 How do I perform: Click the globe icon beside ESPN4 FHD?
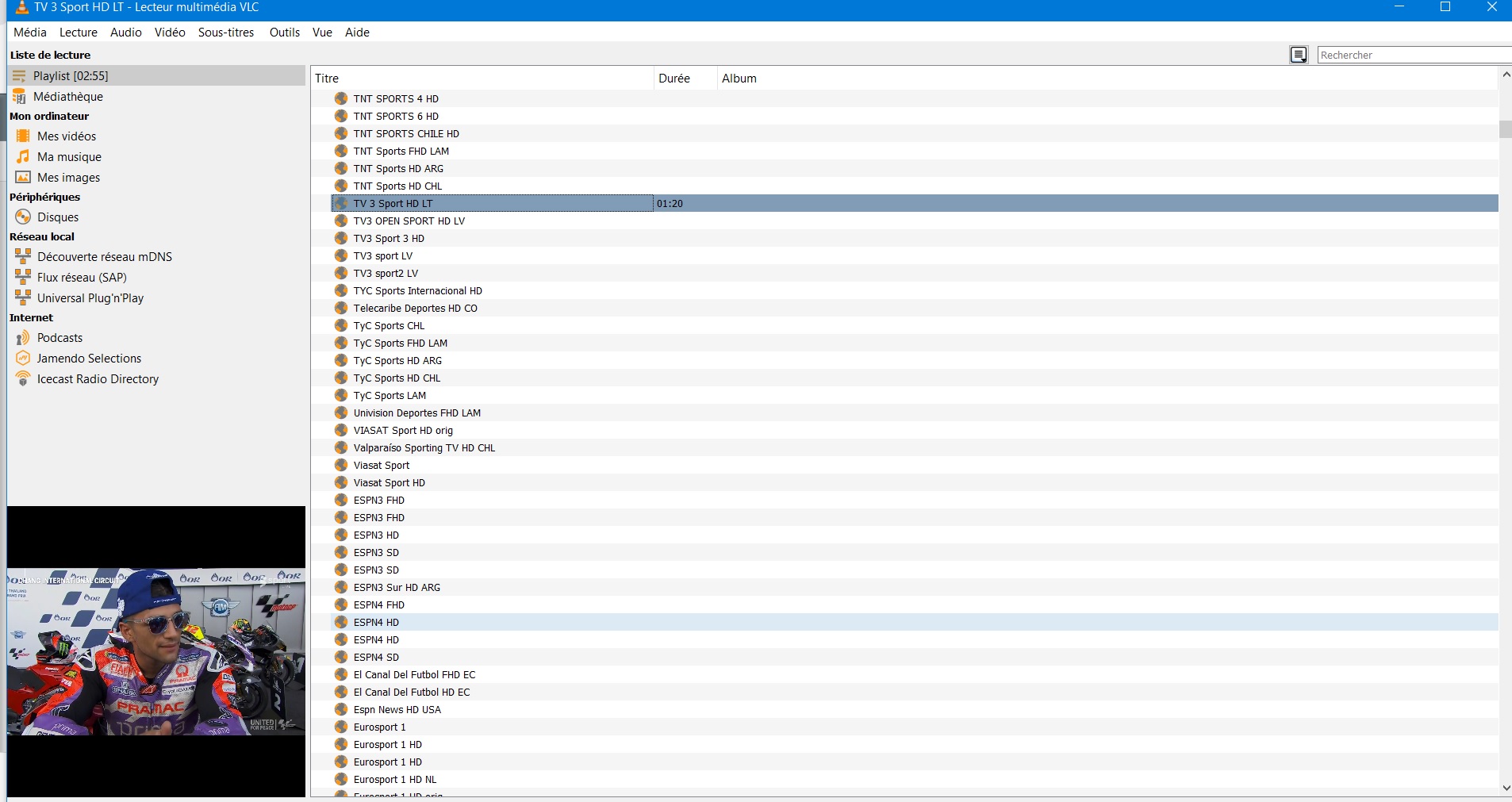click(x=341, y=604)
